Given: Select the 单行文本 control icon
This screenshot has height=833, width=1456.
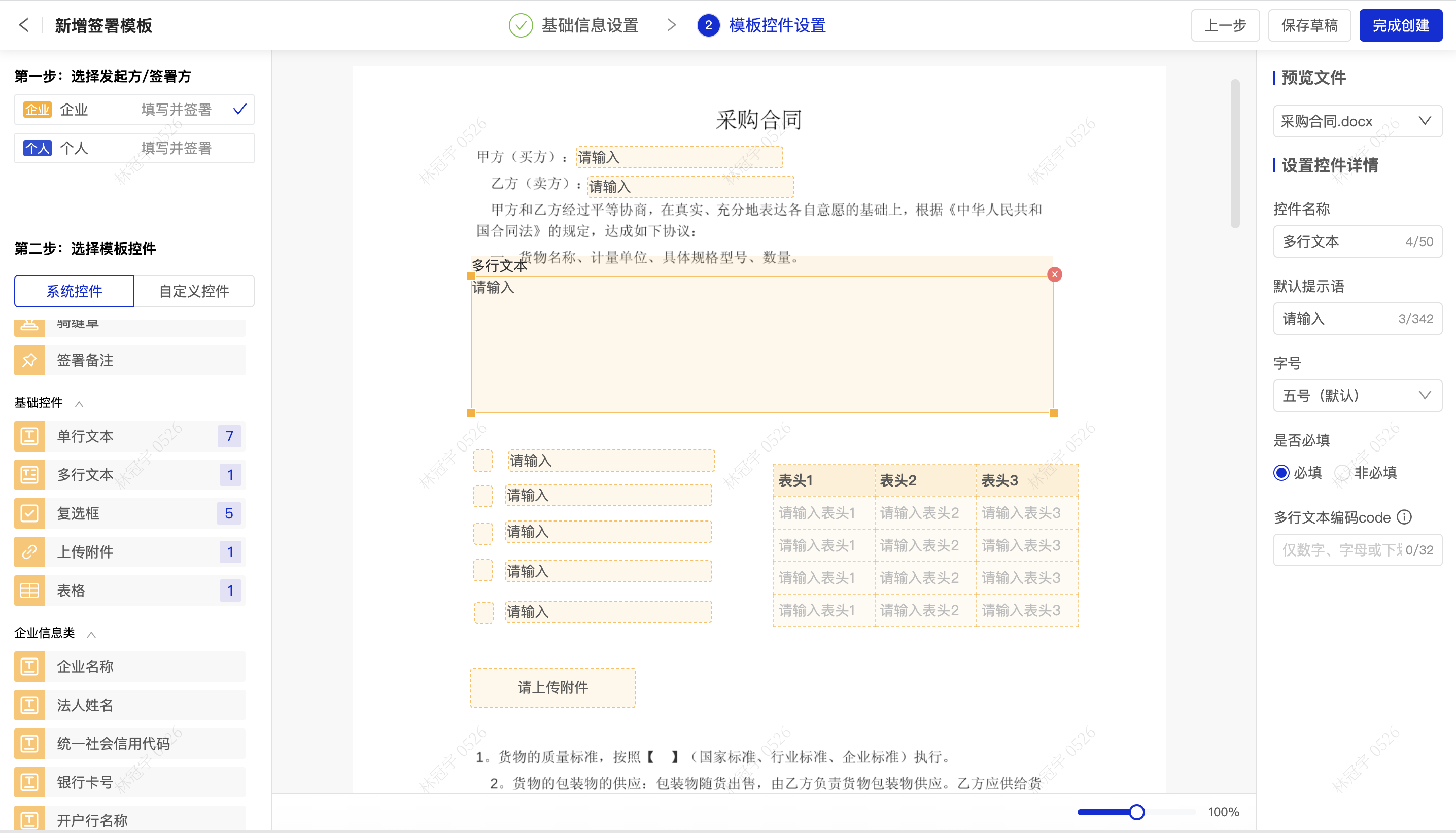Looking at the screenshot, I should [x=29, y=436].
